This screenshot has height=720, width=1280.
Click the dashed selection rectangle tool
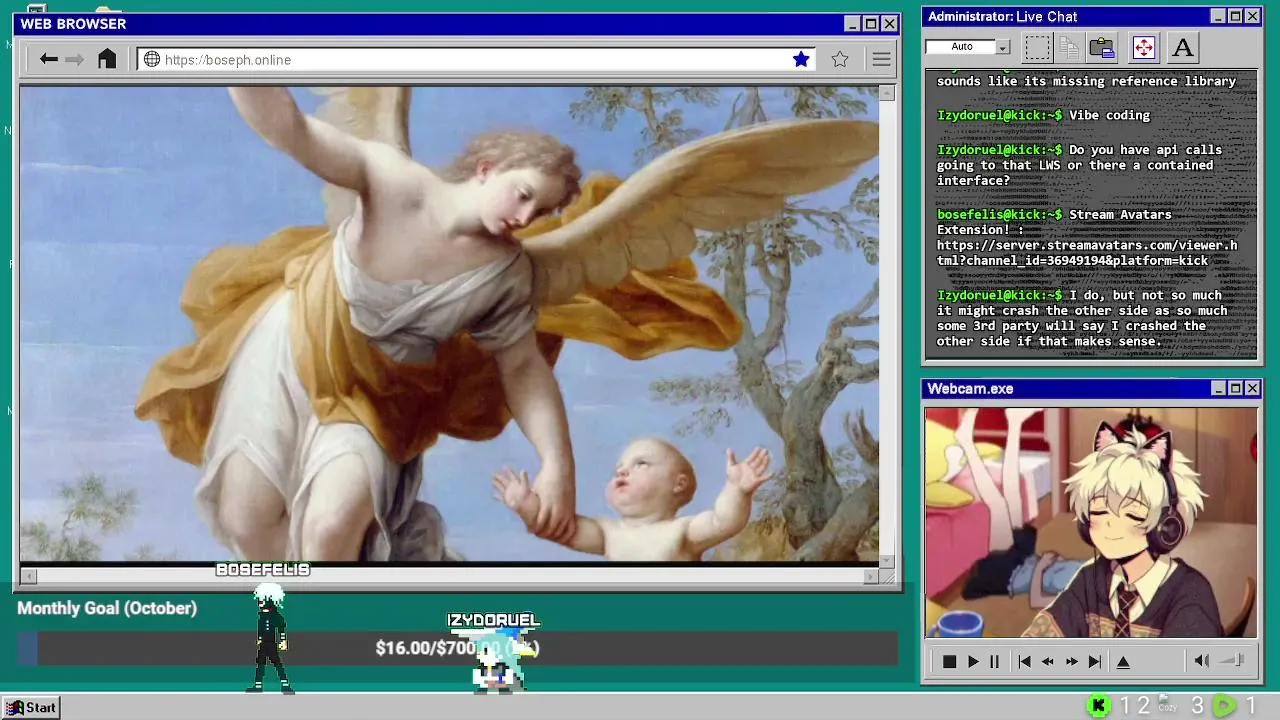[1037, 47]
